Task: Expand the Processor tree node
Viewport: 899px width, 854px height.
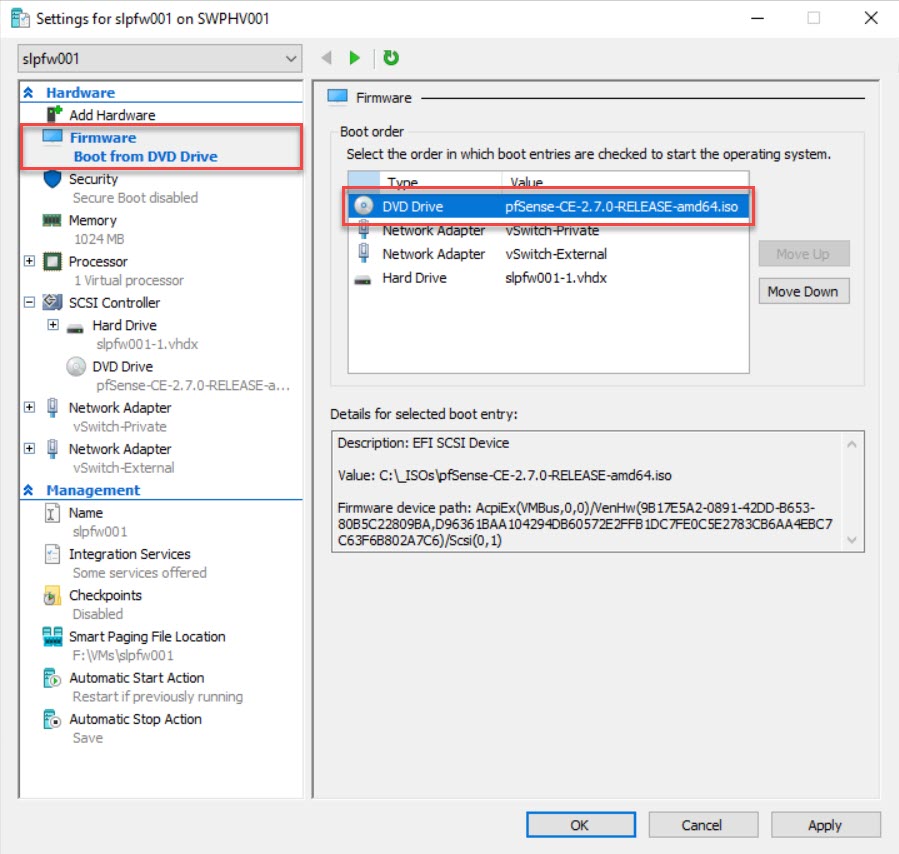Action: point(29,262)
